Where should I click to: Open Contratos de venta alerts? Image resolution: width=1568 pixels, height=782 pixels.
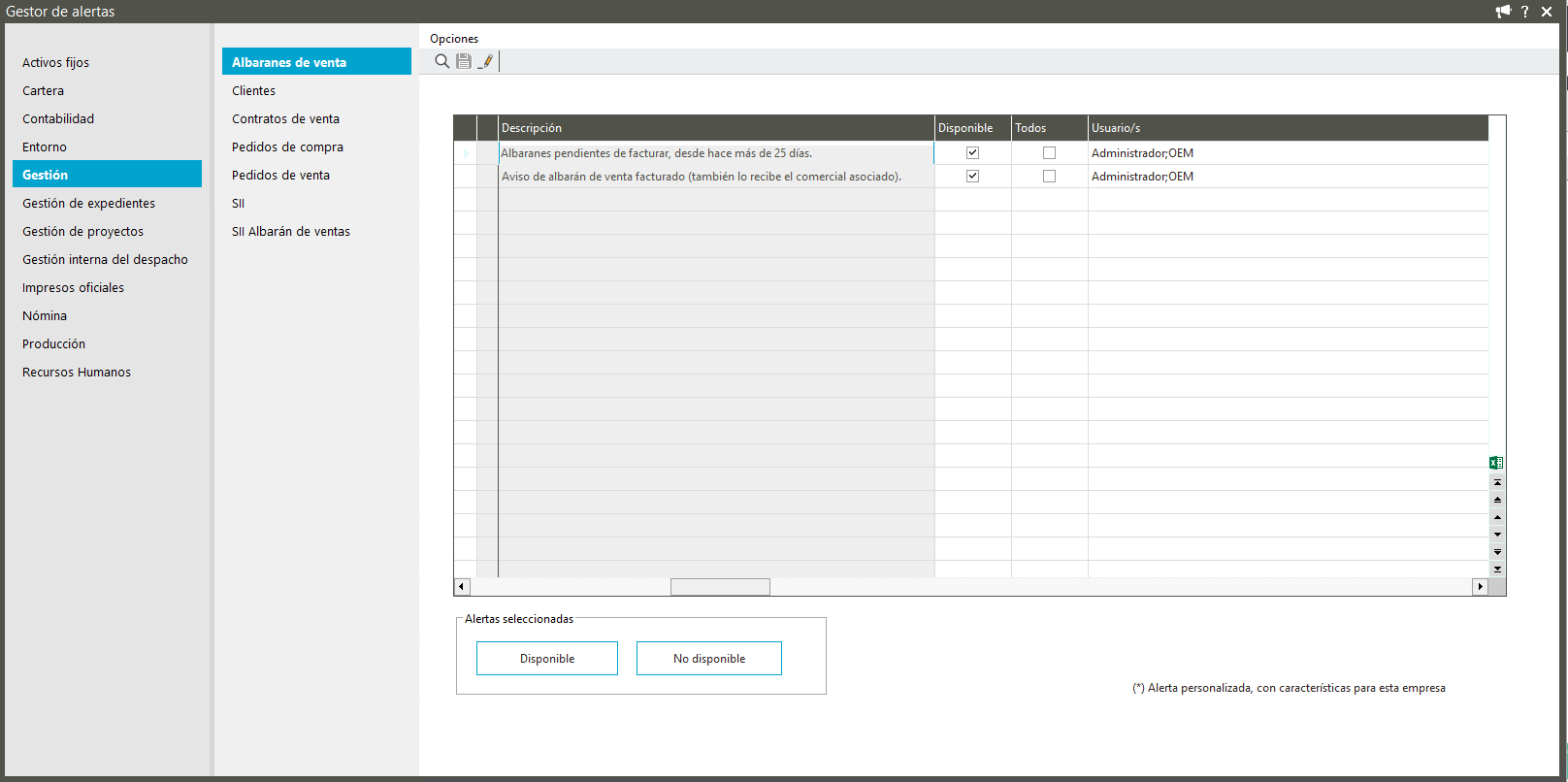[316, 118]
